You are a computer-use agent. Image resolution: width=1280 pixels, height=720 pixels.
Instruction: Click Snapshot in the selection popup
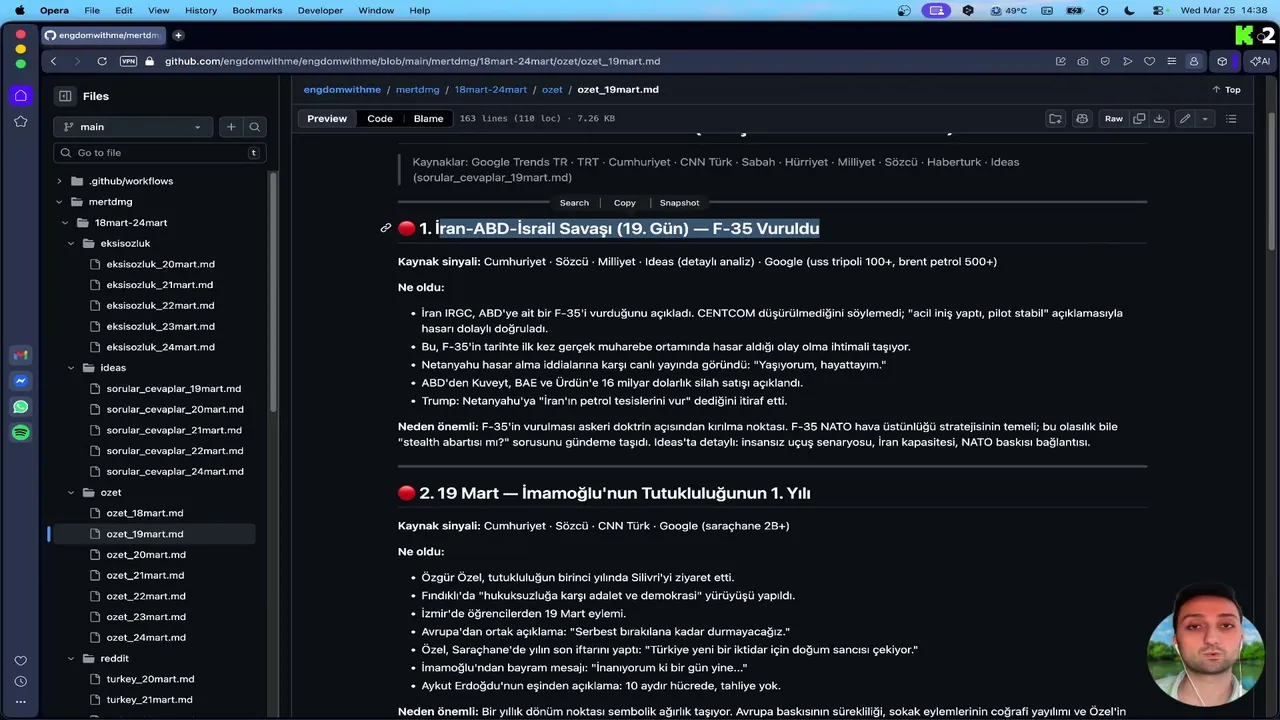coord(679,203)
